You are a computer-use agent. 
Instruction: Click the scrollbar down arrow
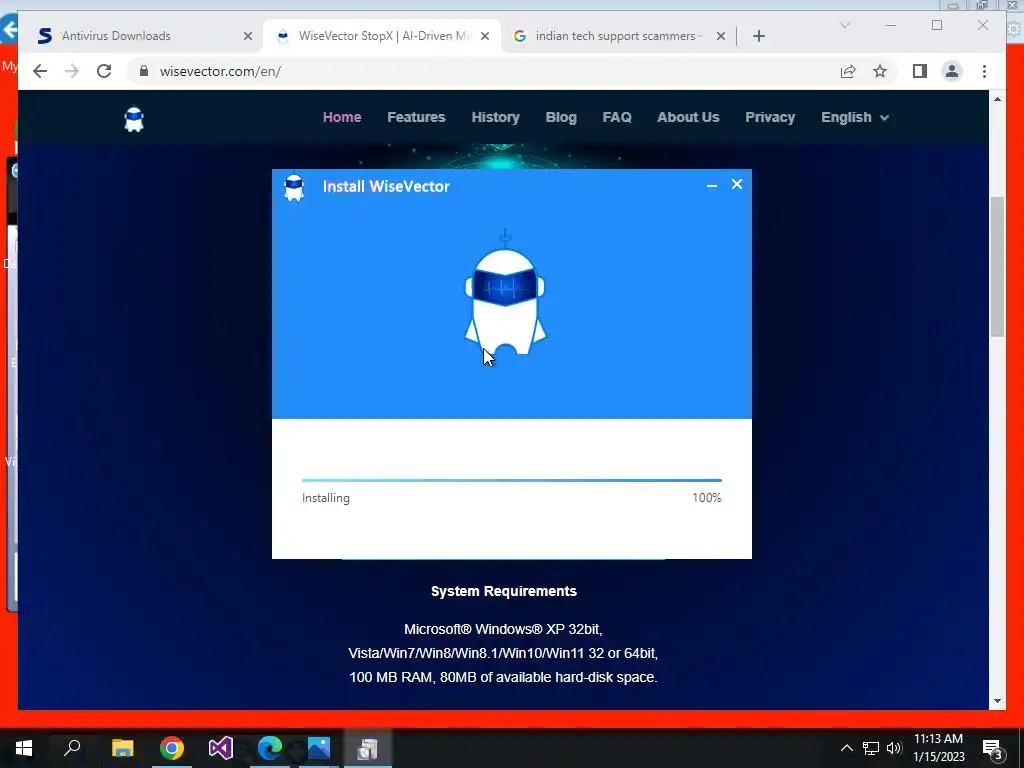pos(997,701)
